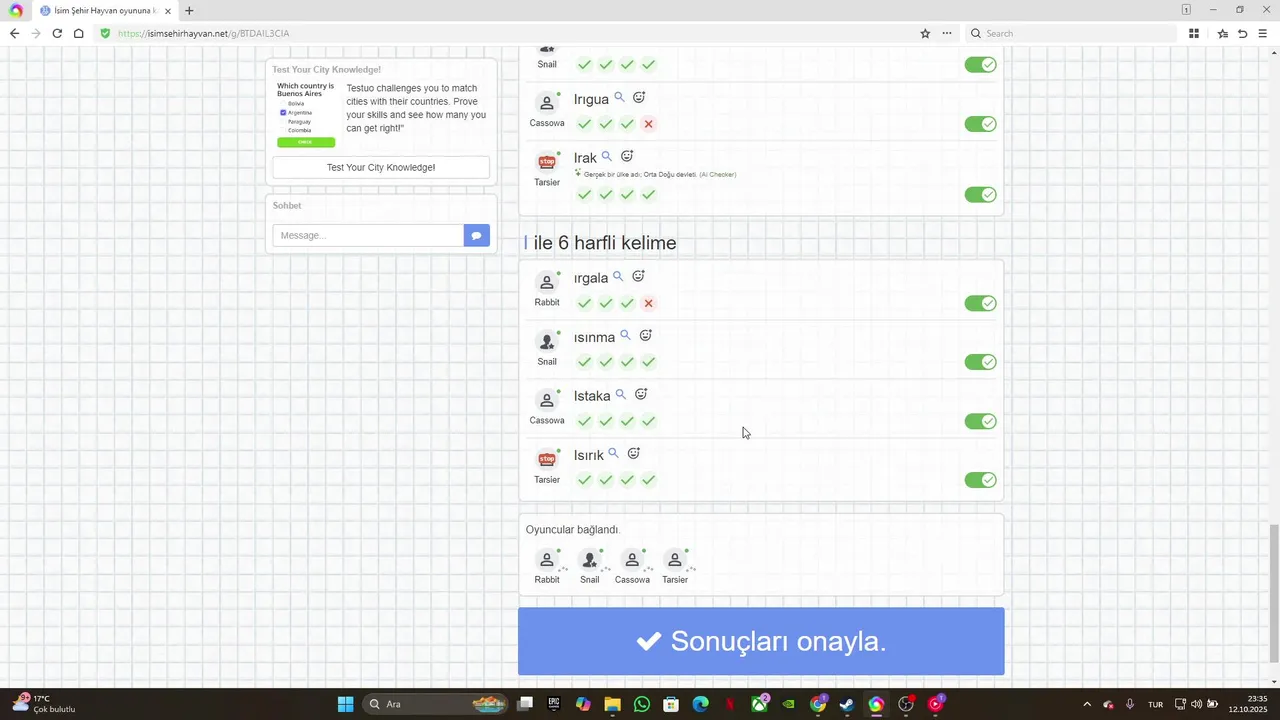Viewport: 1280px width, 720px height.
Task: Click Cassowa avatar in connected players
Action: (632, 560)
